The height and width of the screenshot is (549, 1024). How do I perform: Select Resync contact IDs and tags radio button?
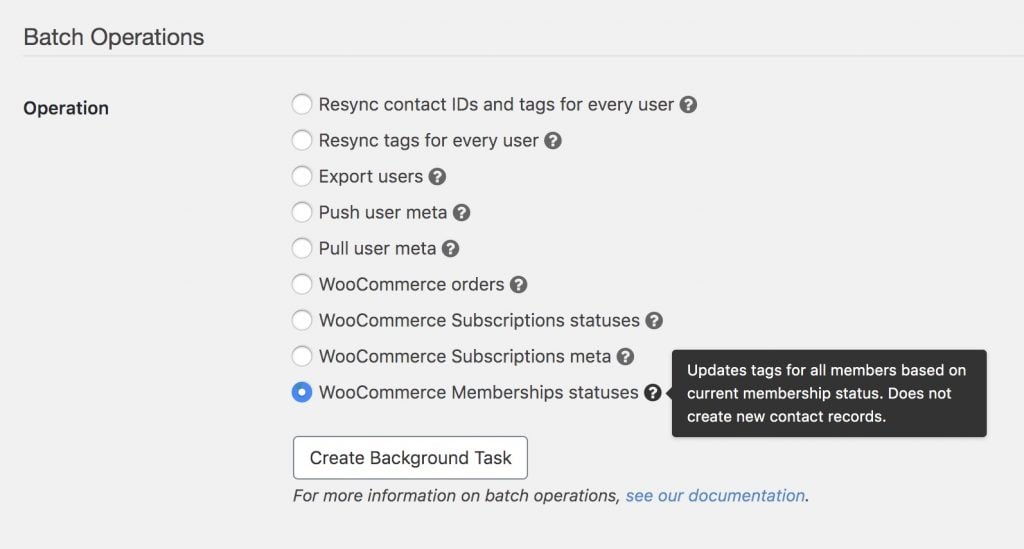click(302, 104)
